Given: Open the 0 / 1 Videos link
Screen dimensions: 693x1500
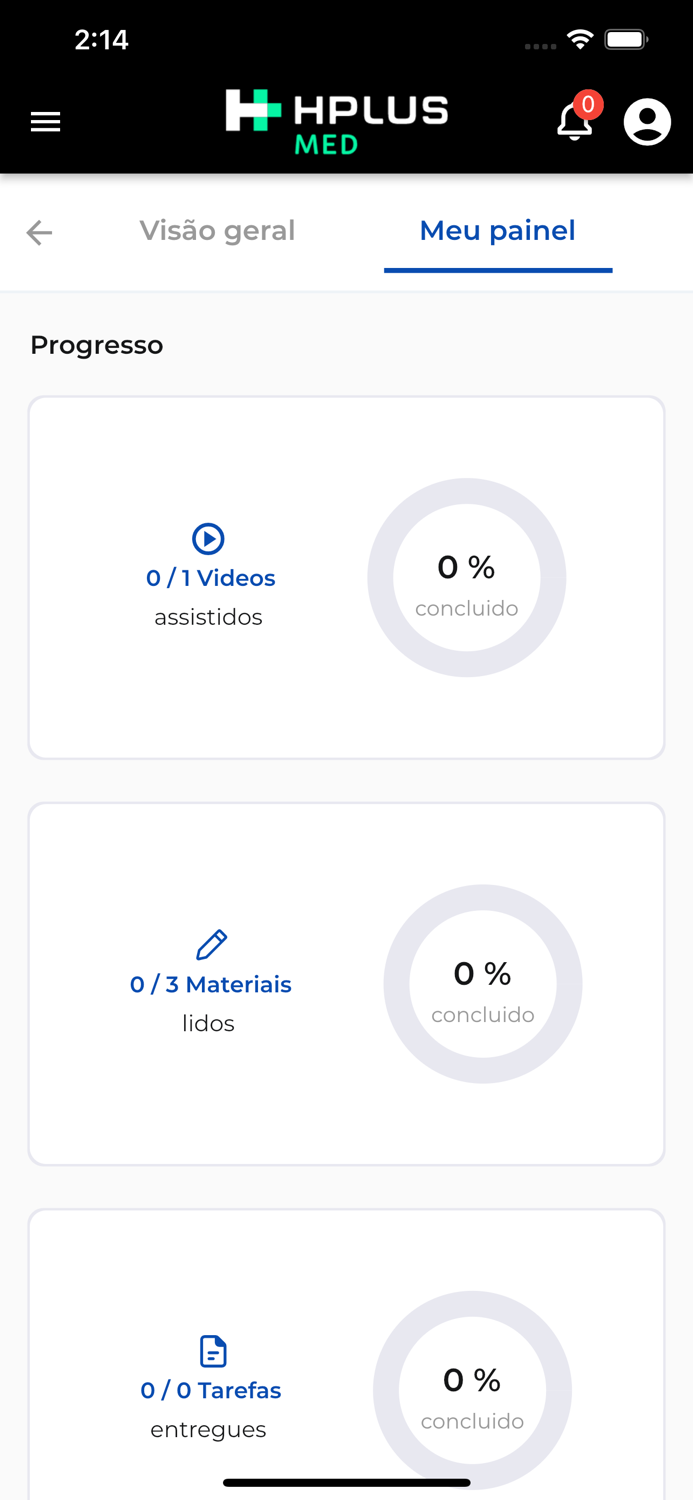Looking at the screenshot, I should pyautogui.click(x=210, y=578).
